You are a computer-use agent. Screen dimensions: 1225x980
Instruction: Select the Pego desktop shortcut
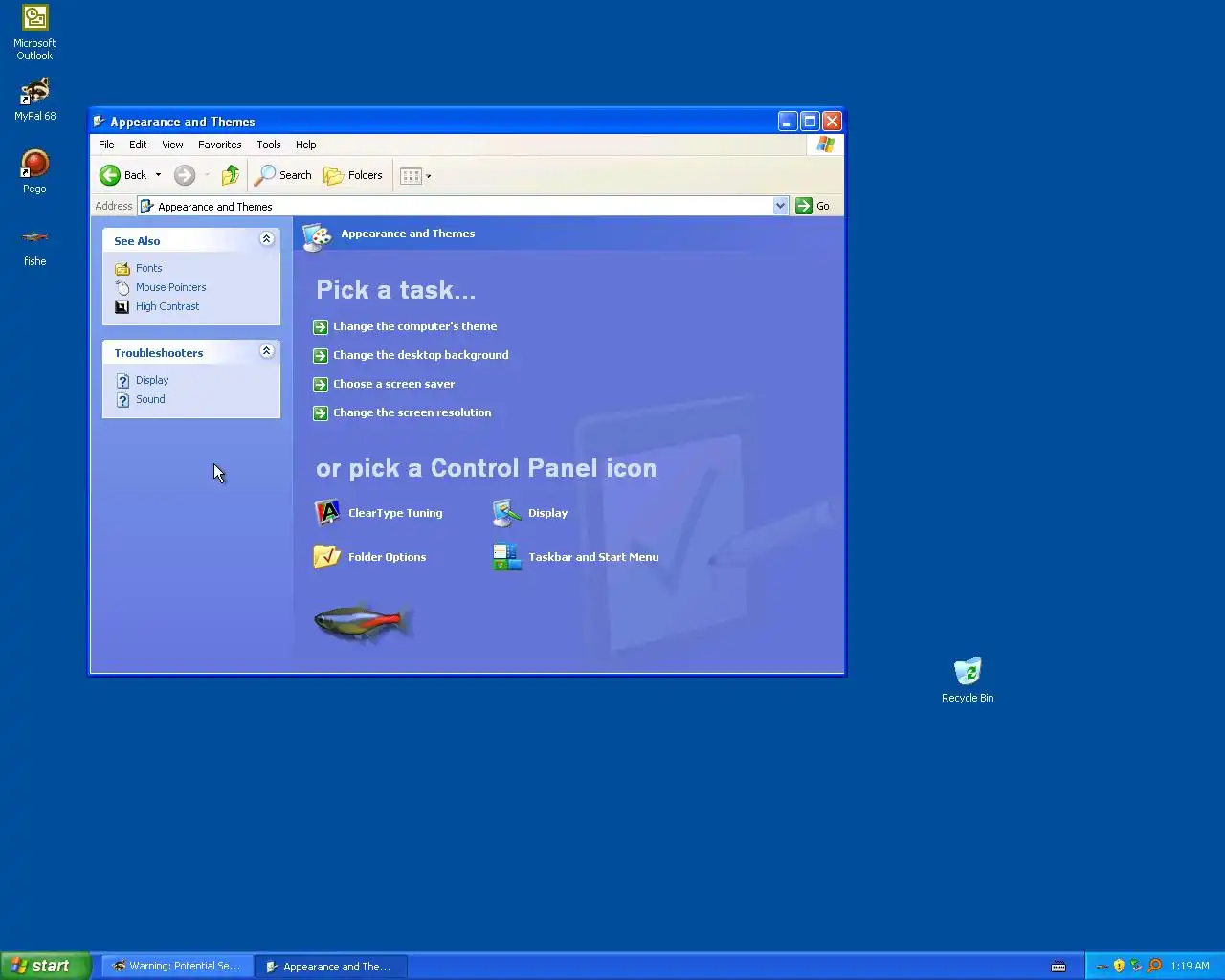coord(34,172)
